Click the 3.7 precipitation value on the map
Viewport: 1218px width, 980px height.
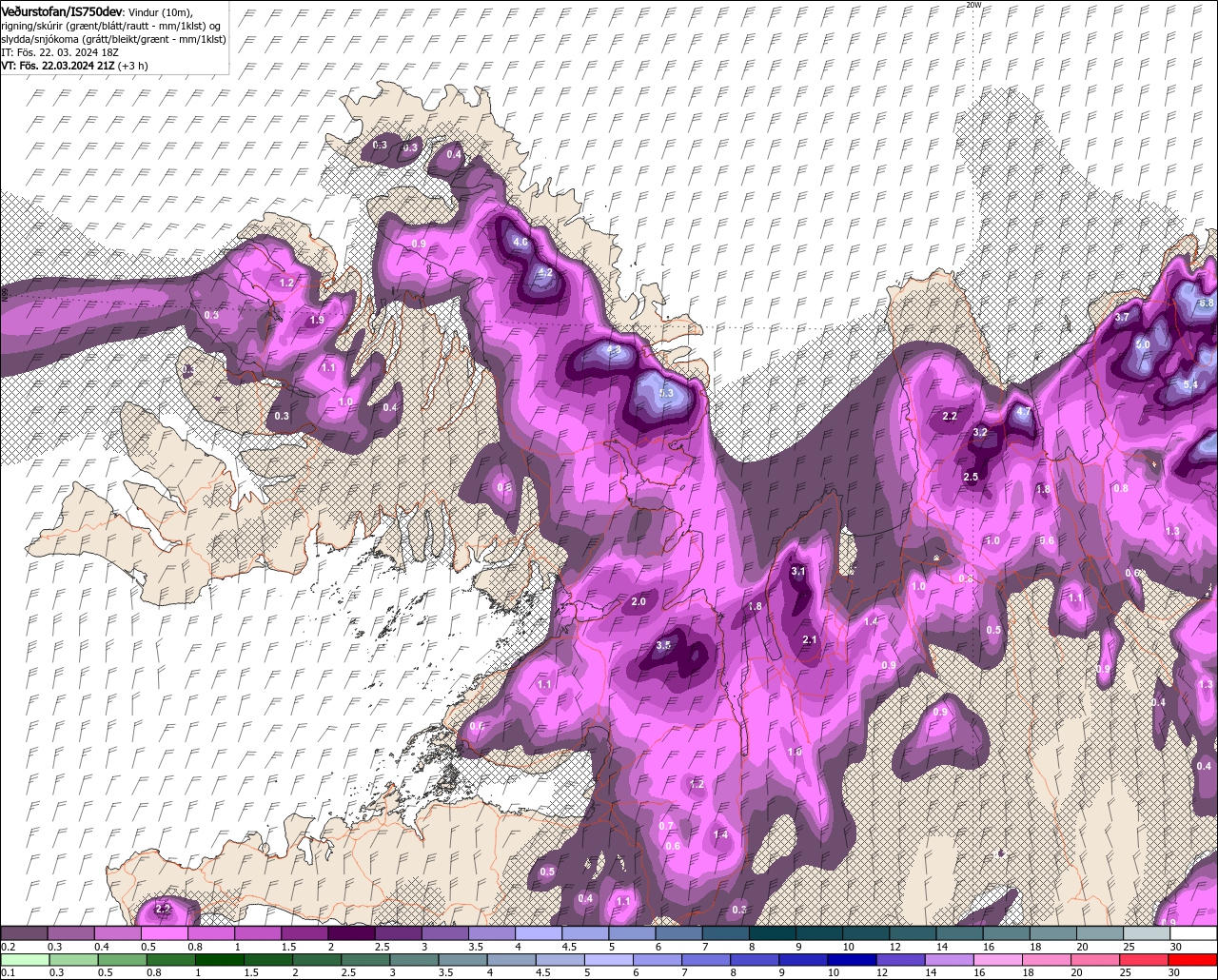coord(1122,318)
